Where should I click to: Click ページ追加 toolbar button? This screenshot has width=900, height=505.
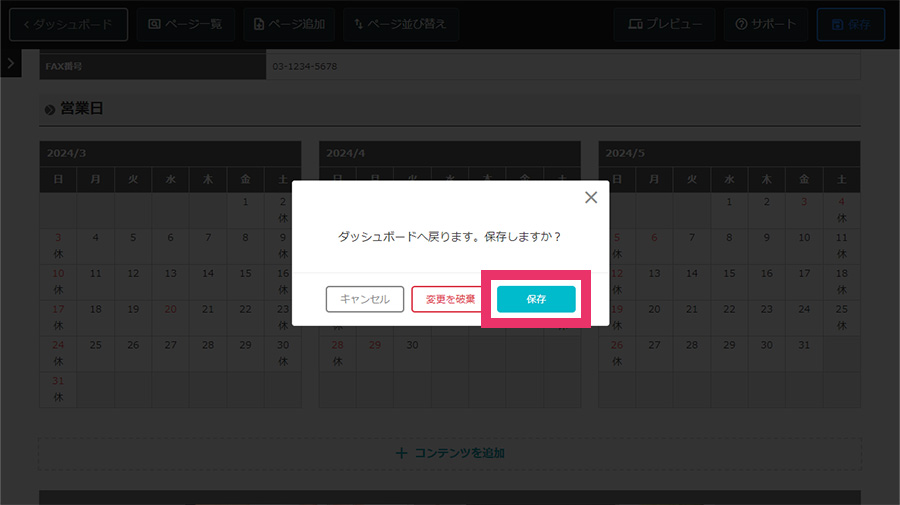point(289,24)
